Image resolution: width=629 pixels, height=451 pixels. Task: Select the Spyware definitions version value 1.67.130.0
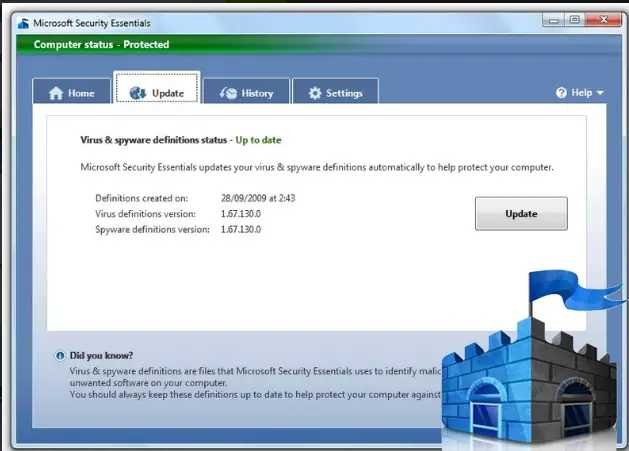pyautogui.click(x=241, y=230)
